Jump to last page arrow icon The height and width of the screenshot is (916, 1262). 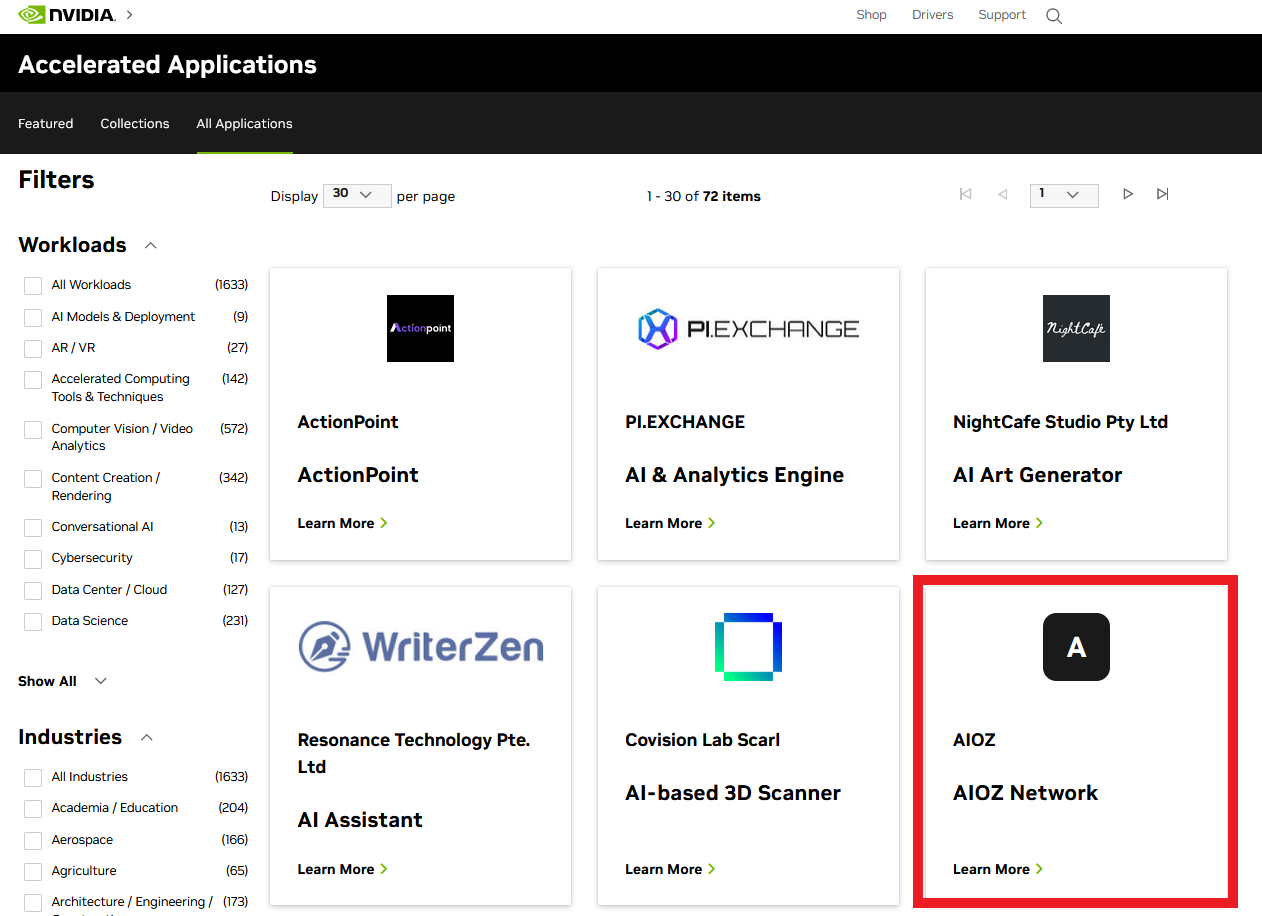pyautogui.click(x=1162, y=194)
